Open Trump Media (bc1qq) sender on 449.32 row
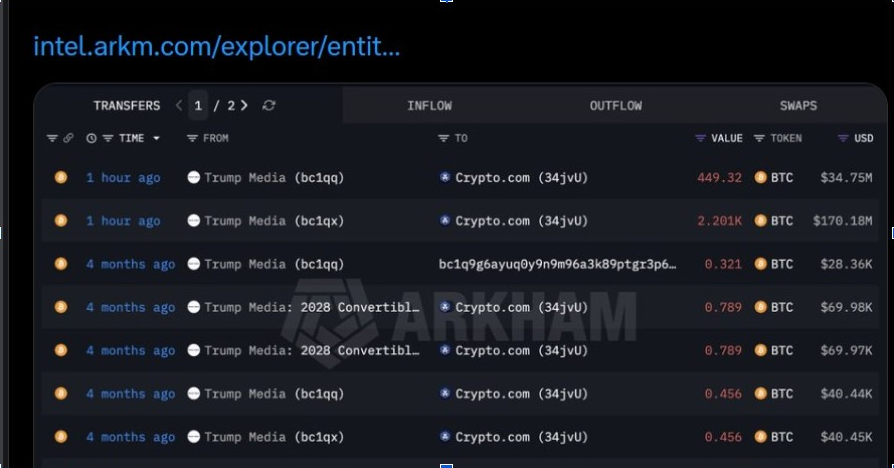Image resolution: width=894 pixels, height=468 pixels. pos(274,177)
